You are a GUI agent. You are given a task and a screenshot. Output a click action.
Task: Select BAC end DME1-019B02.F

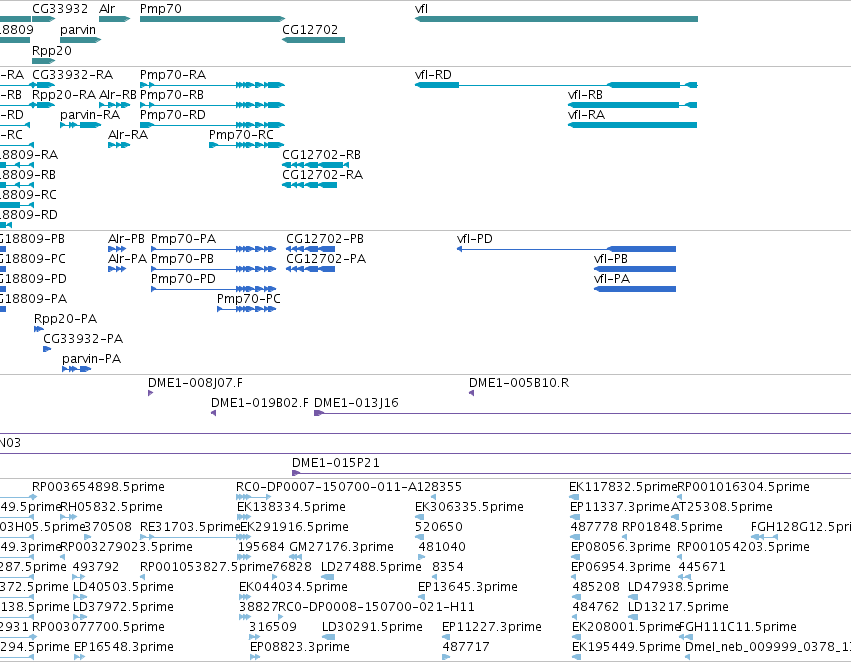pyautogui.click(x=213, y=413)
